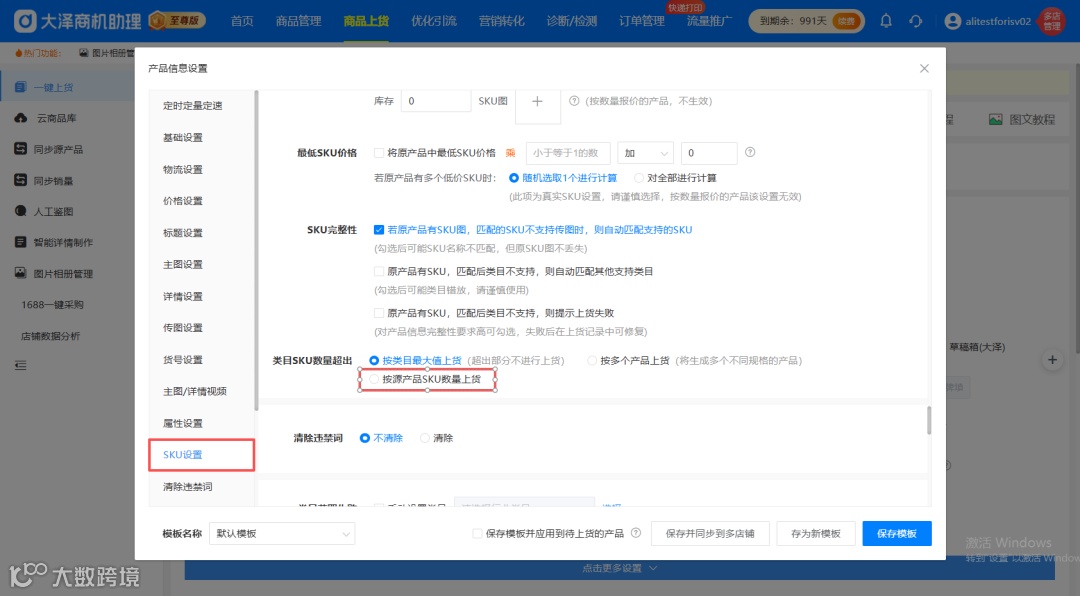Expand 点击更多设置 at the bottom

point(619,568)
